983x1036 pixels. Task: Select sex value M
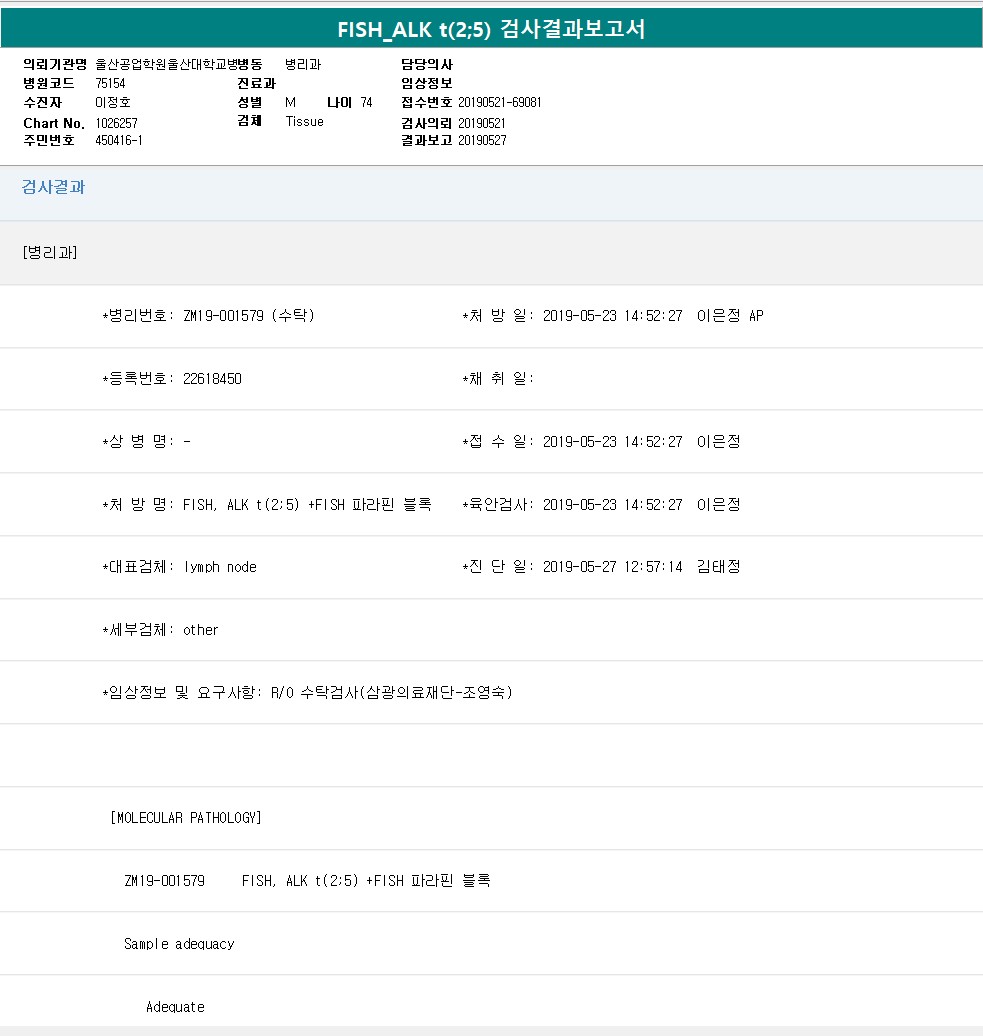(290, 102)
